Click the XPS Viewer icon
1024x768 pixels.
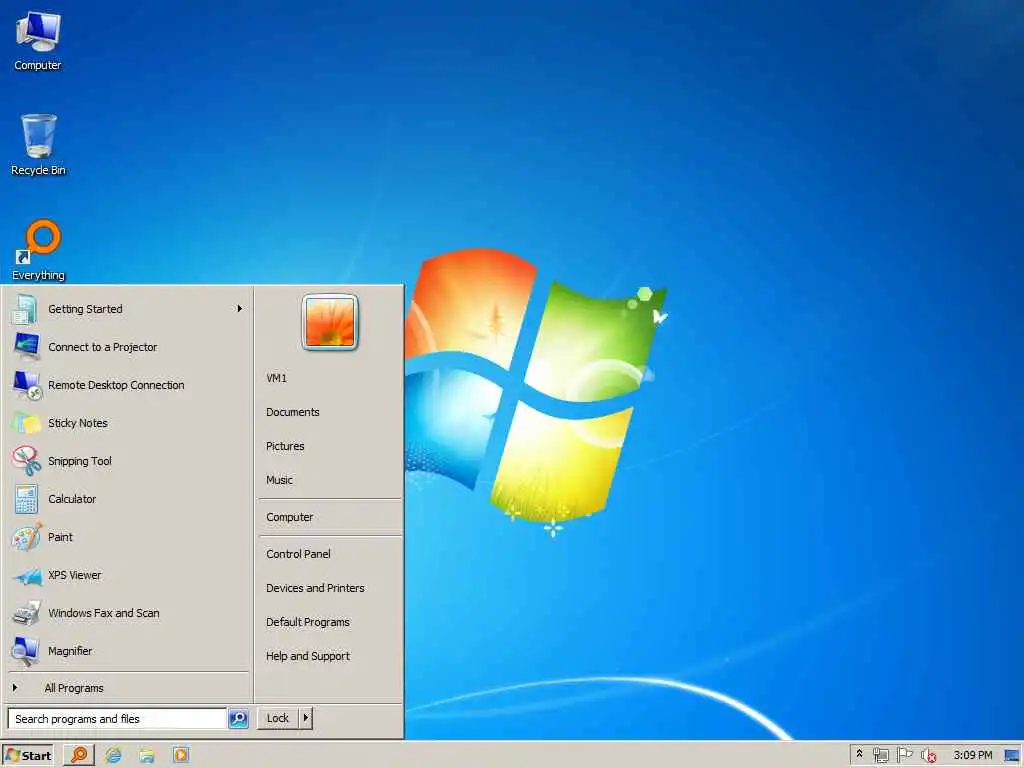pos(27,575)
